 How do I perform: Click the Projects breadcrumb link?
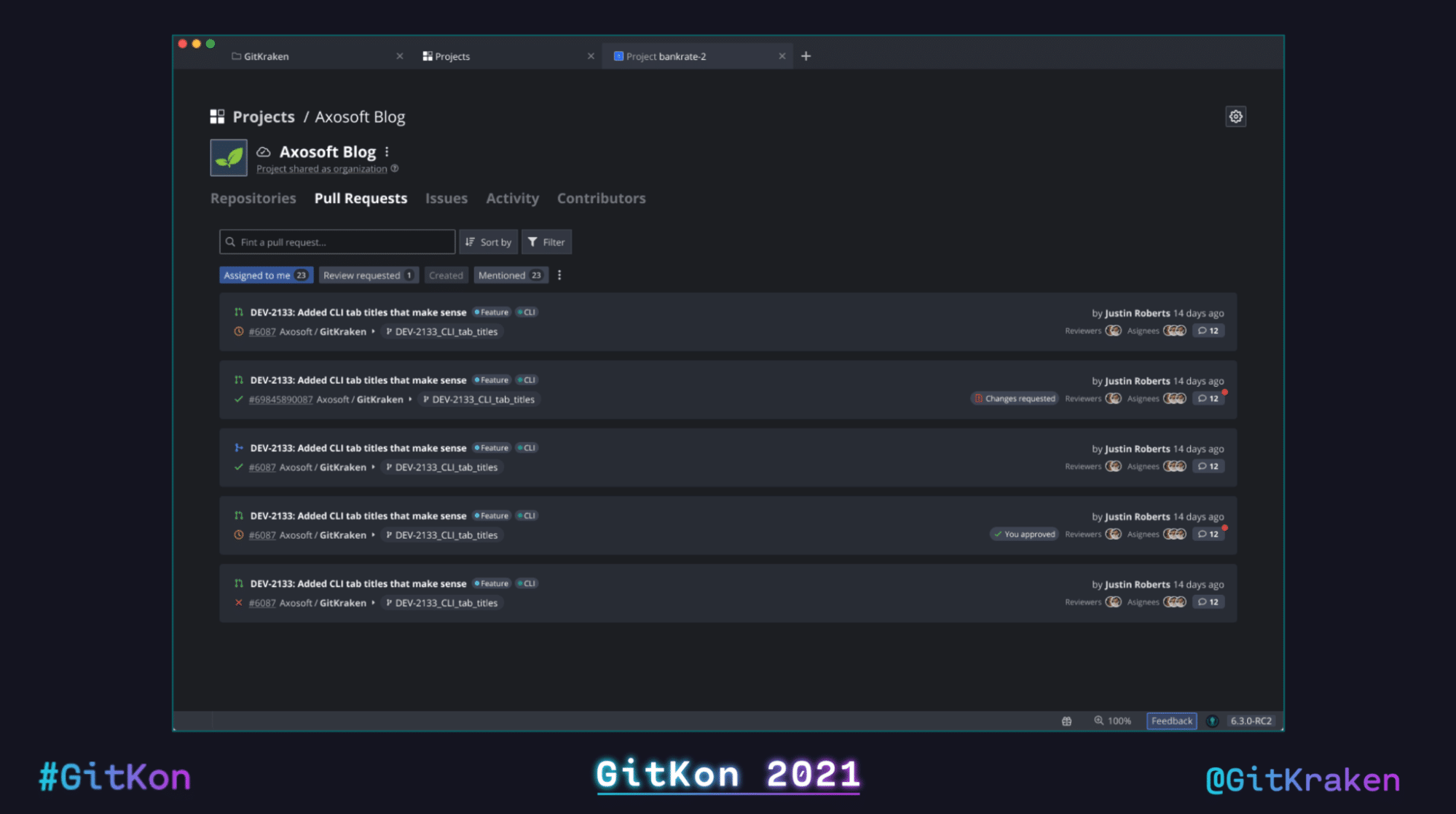[264, 116]
